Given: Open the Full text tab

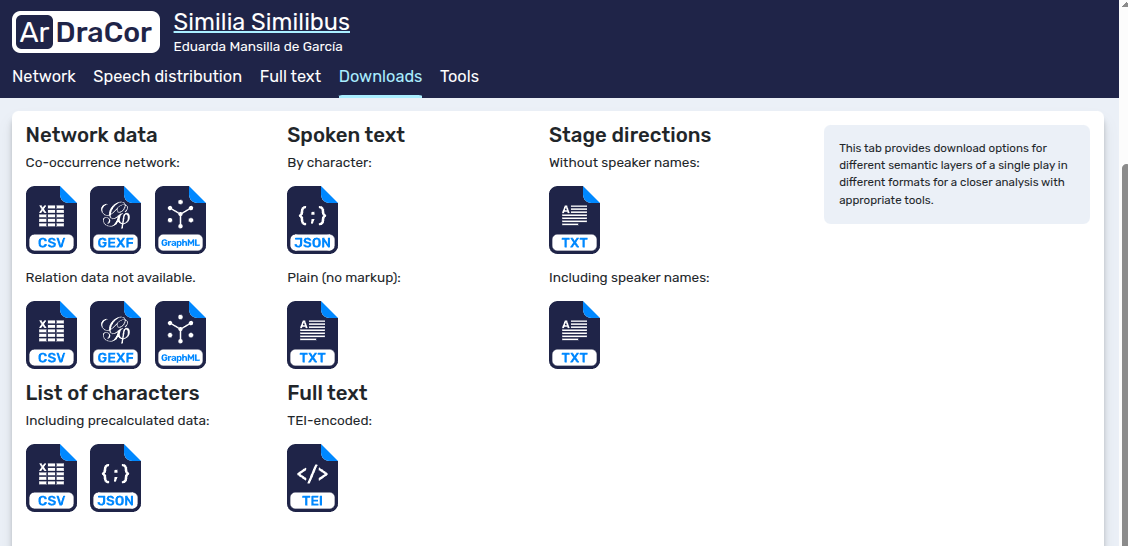Looking at the screenshot, I should click(x=291, y=76).
